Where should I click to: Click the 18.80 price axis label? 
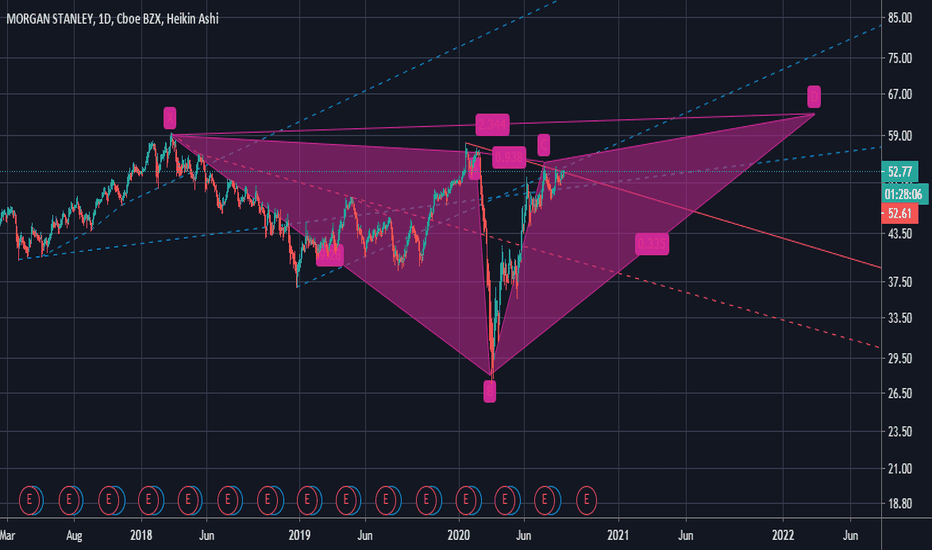pyautogui.click(x=899, y=503)
